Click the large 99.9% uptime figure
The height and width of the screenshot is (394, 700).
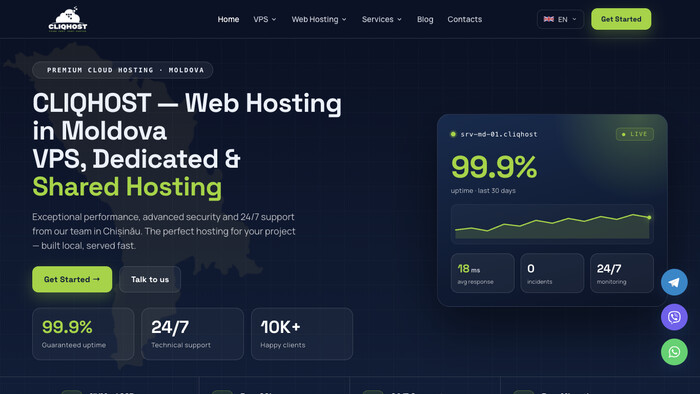click(x=494, y=167)
